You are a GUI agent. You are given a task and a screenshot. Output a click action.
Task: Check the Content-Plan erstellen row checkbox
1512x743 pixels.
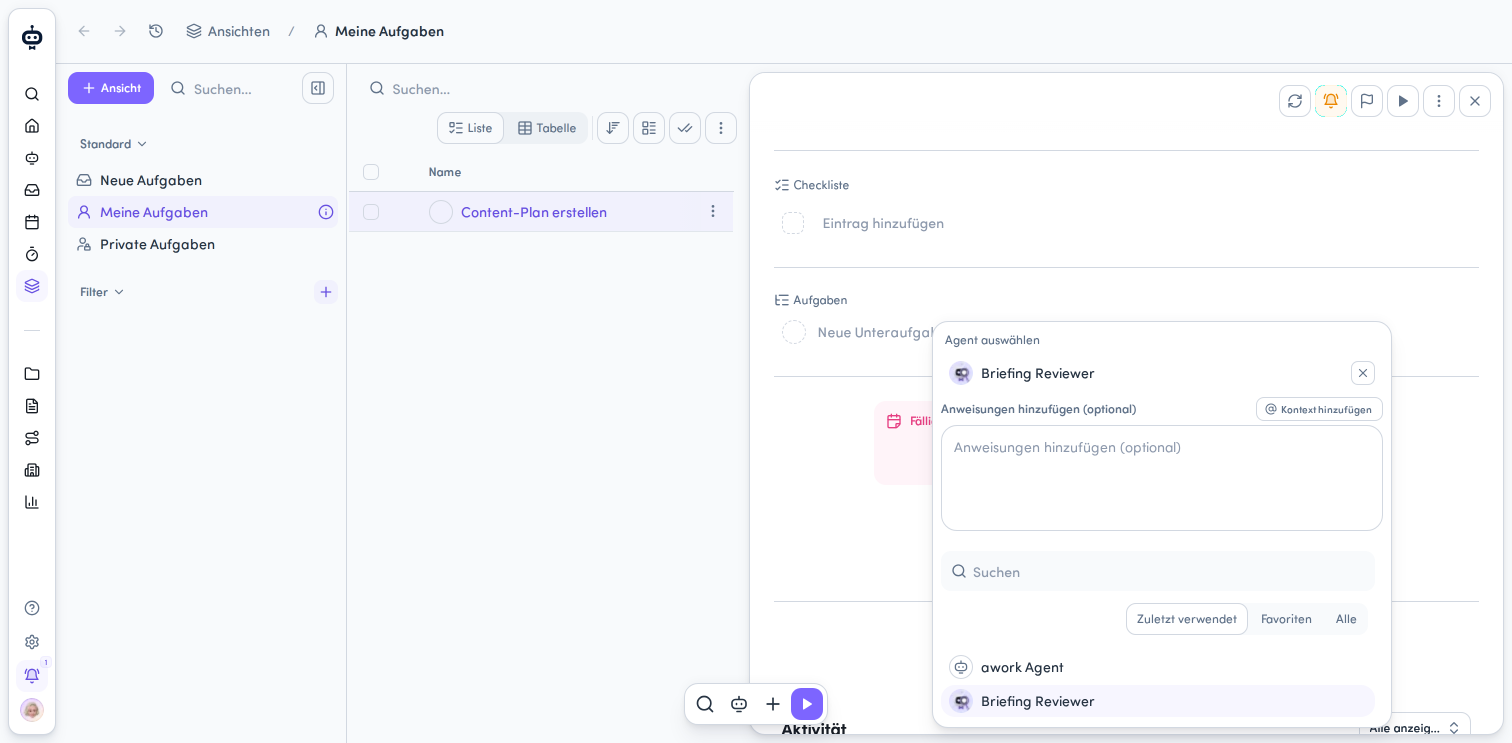click(371, 212)
